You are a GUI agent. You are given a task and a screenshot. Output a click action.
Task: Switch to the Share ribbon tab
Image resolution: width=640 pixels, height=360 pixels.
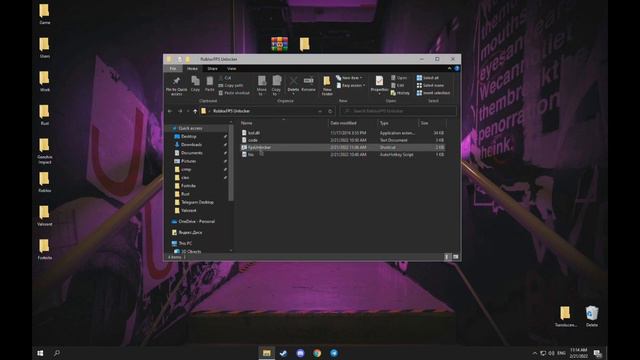[x=212, y=69]
